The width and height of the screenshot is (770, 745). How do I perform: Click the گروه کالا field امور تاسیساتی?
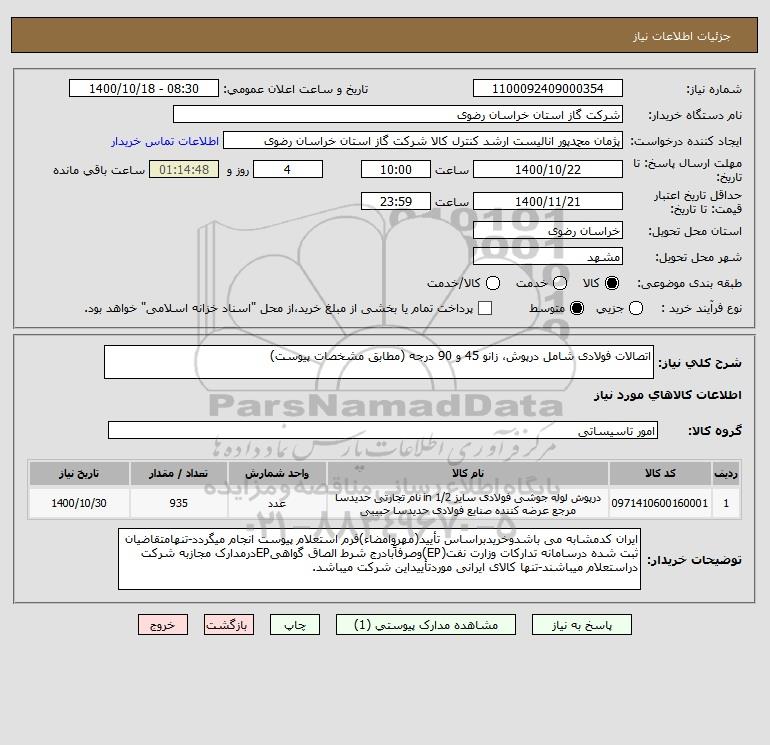tap(383, 430)
